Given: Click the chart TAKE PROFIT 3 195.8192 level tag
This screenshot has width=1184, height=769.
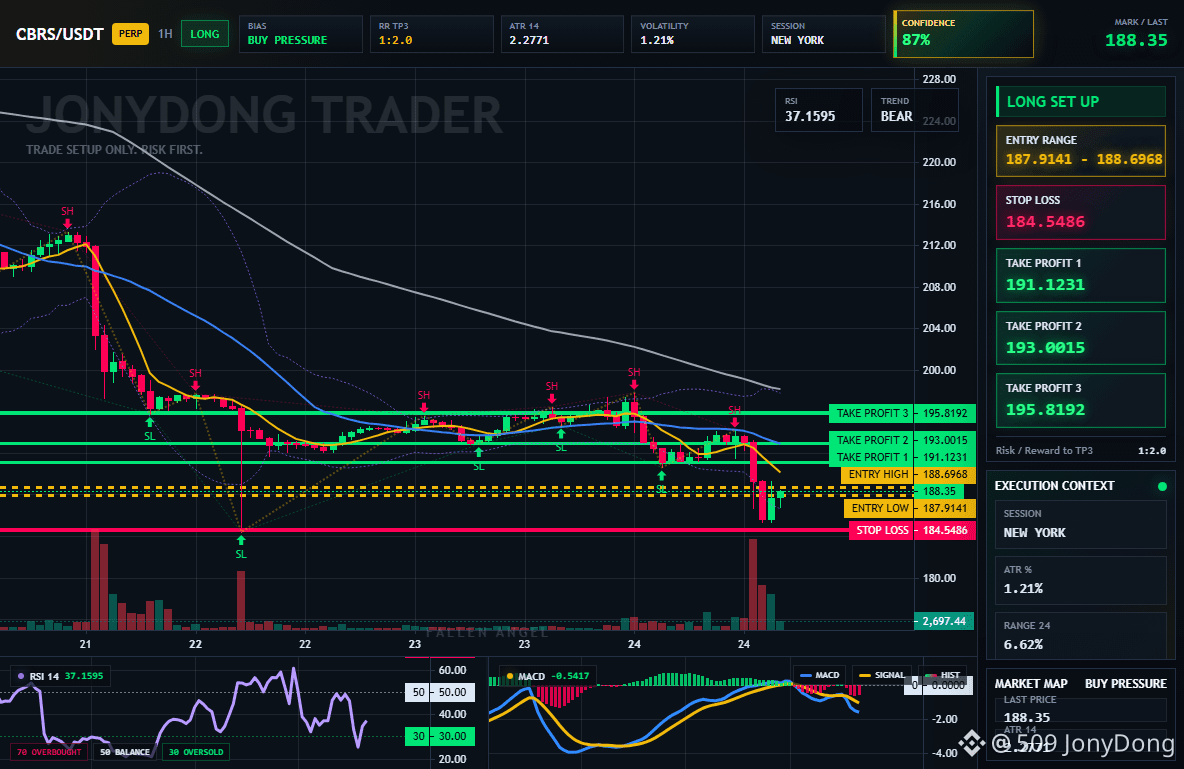Looking at the screenshot, I should click(x=902, y=413).
